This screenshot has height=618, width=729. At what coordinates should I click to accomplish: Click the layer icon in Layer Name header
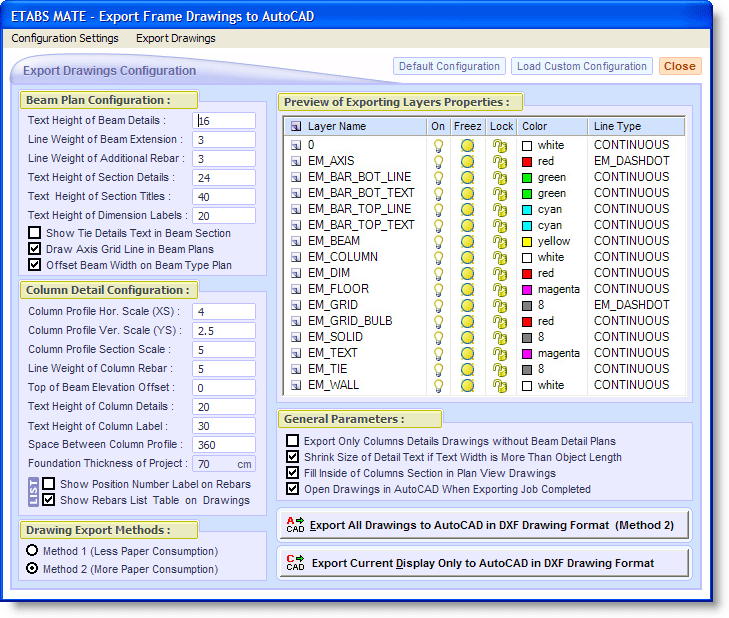click(x=296, y=127)
